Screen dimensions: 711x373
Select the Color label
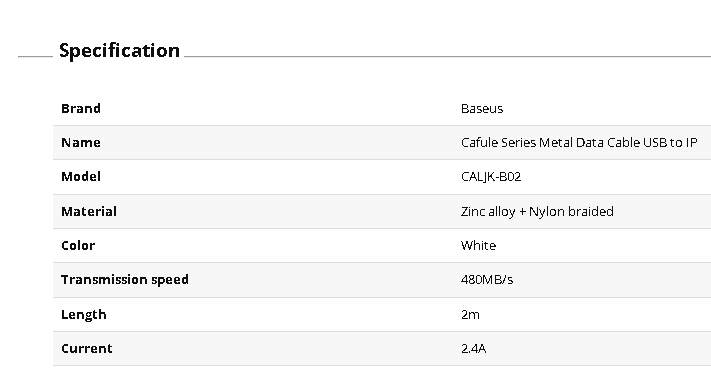78,246
